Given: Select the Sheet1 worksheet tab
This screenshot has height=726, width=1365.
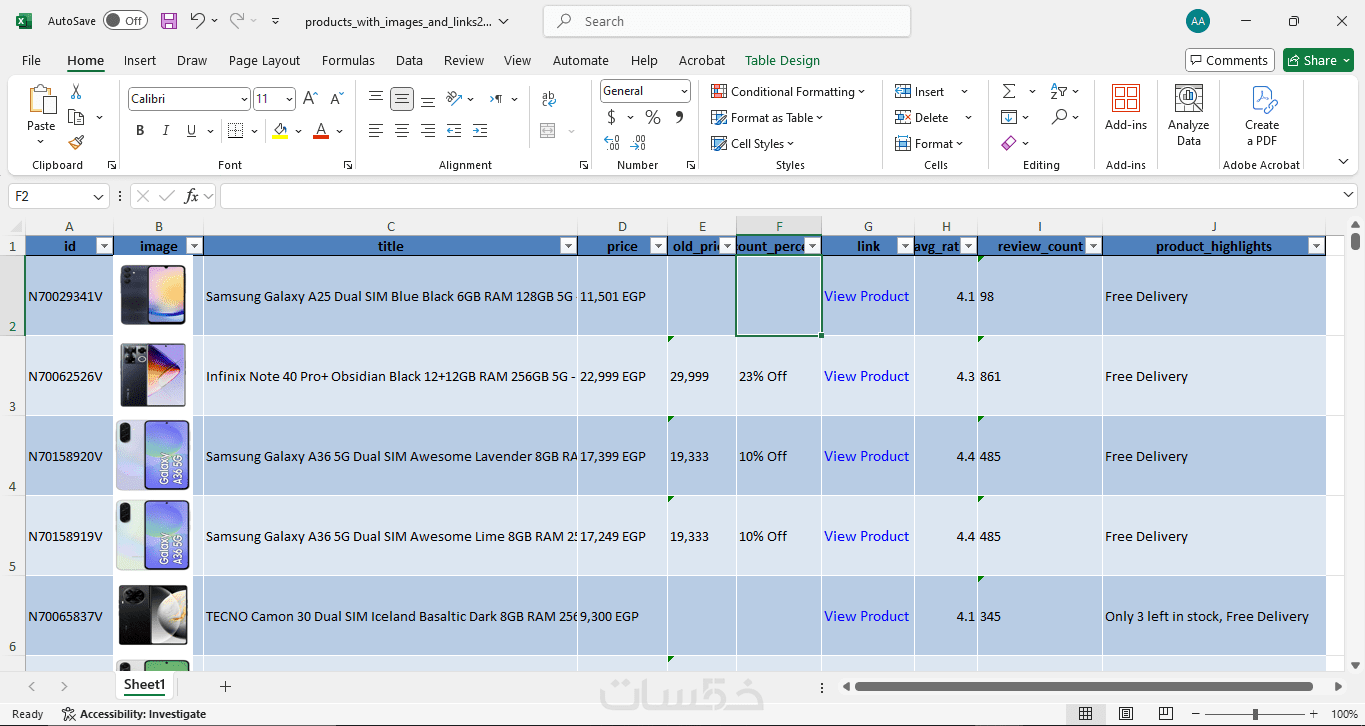Looking at the screenshot, I should (144, 685).
